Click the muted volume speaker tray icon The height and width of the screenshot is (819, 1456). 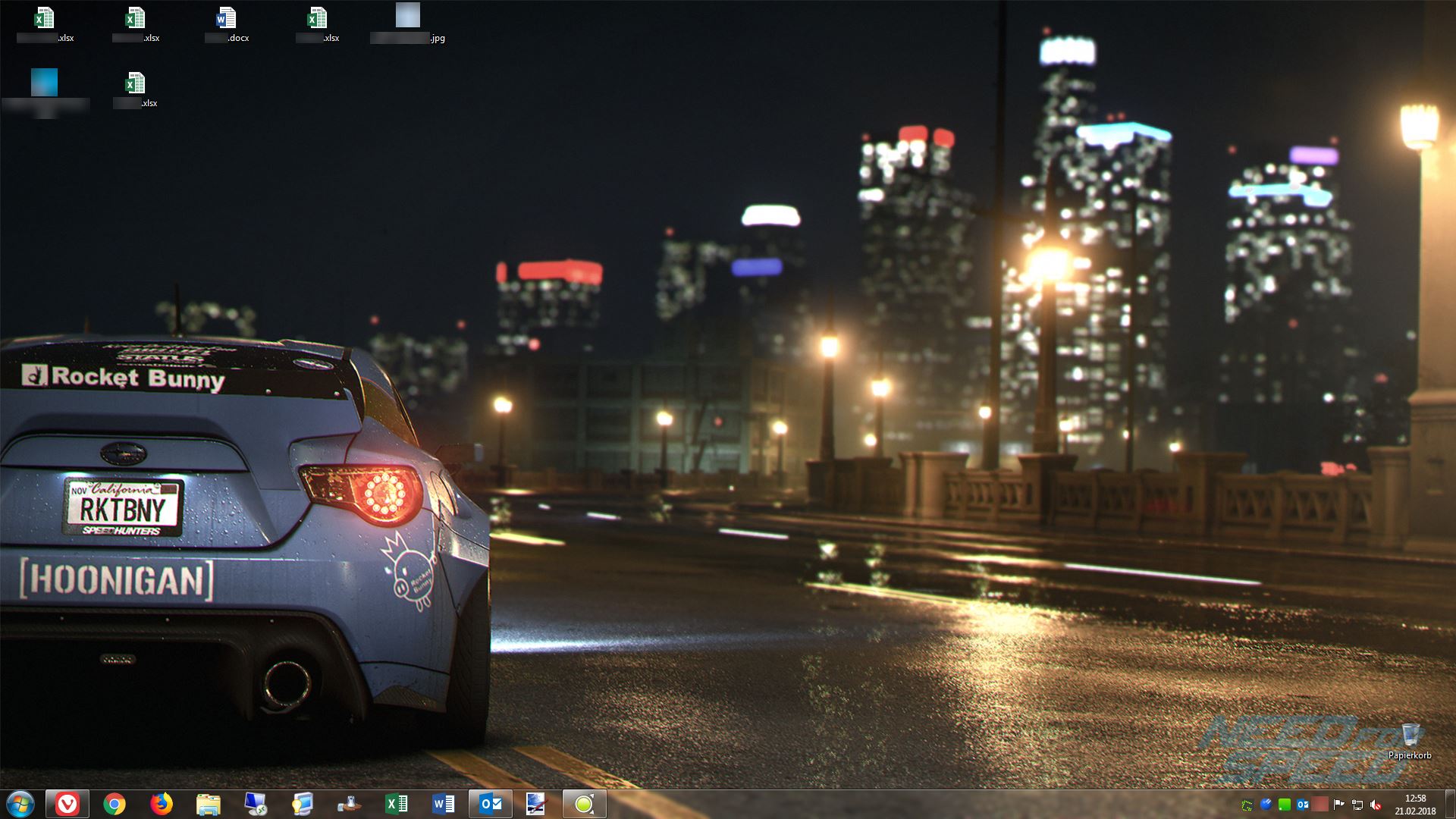point(1376,805)
